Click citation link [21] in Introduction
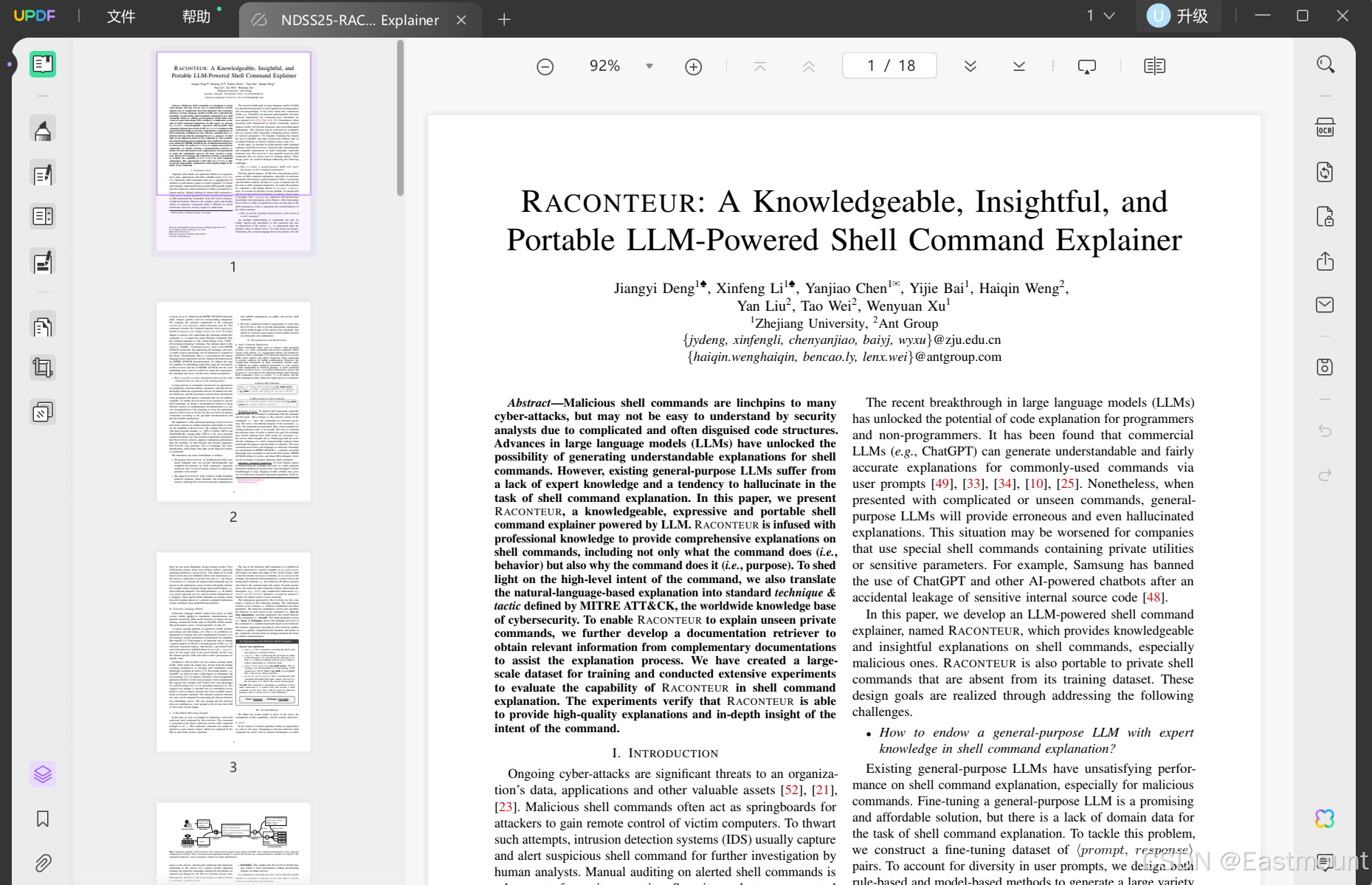This screenshot has width=1372, height=885. (824, 790)
